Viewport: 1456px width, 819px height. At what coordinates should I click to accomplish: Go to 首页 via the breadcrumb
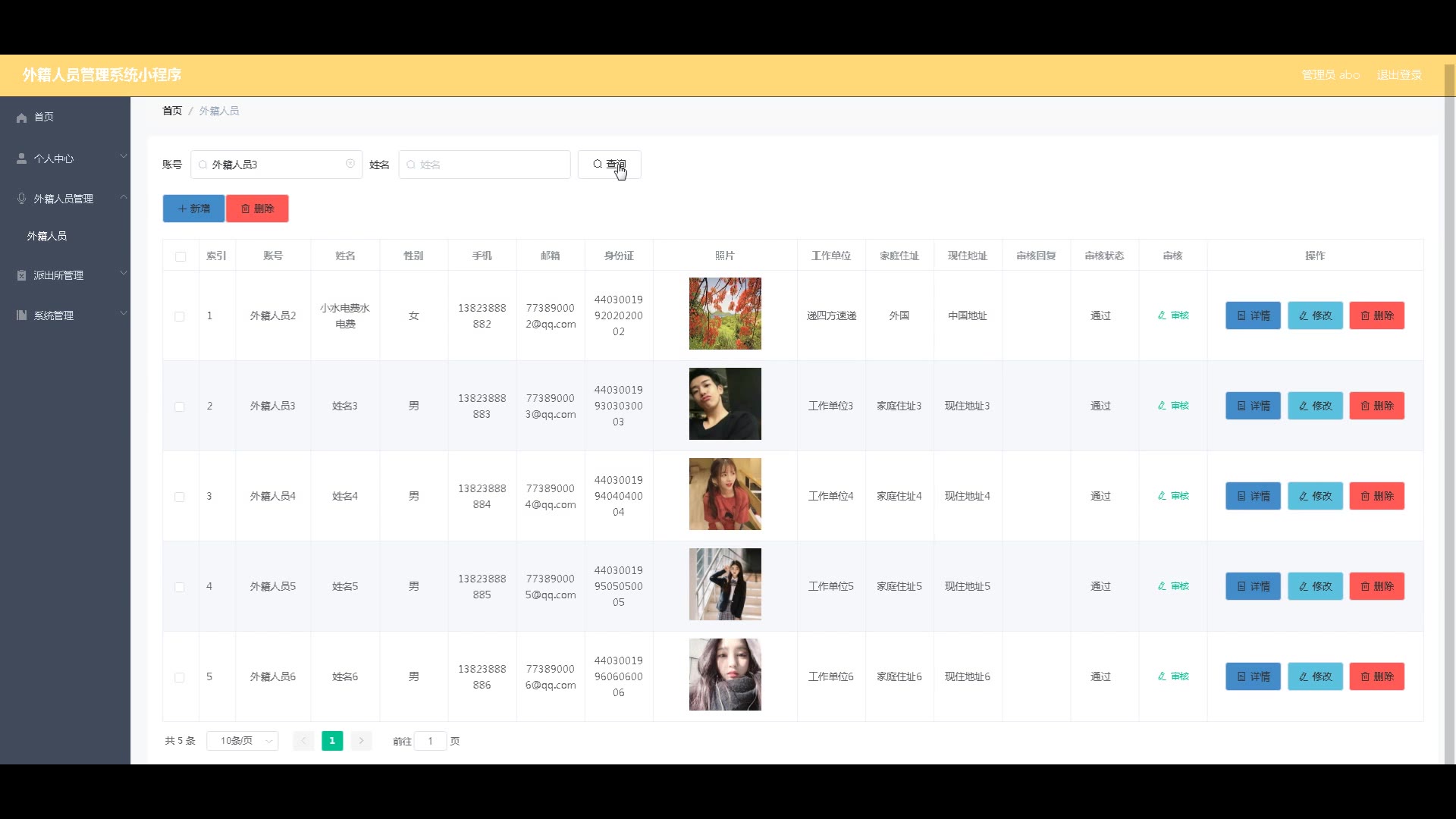click(x=172, y=111)
